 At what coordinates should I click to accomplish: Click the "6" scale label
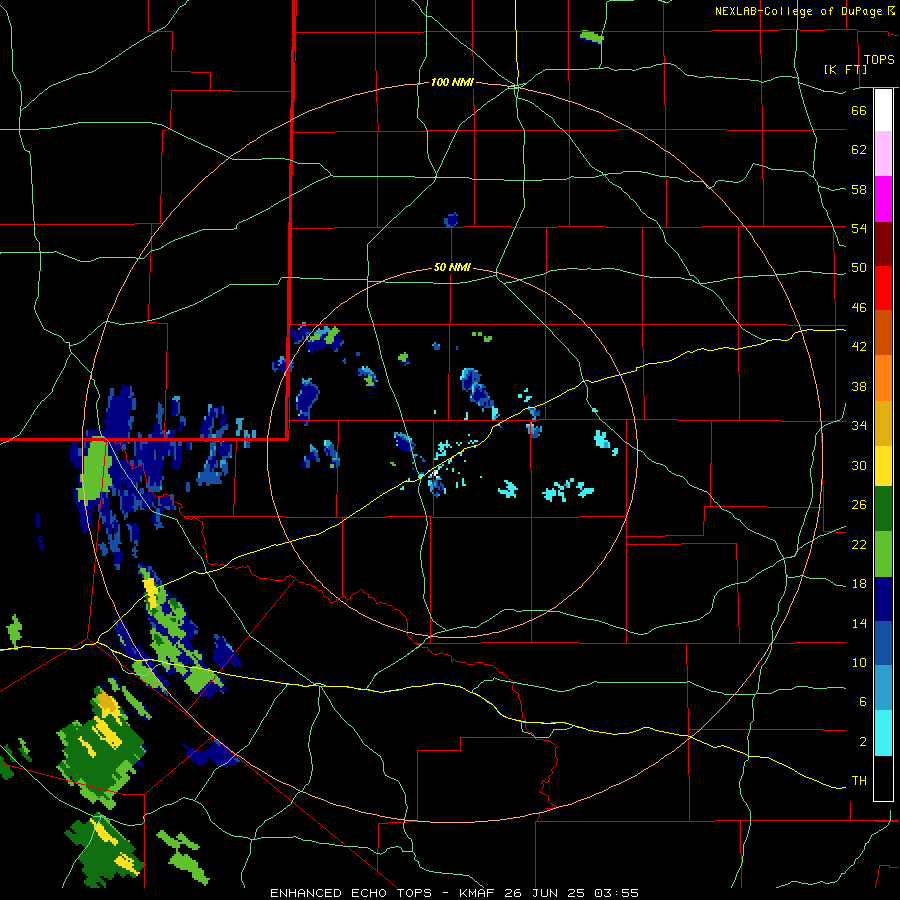coord(863,702)
